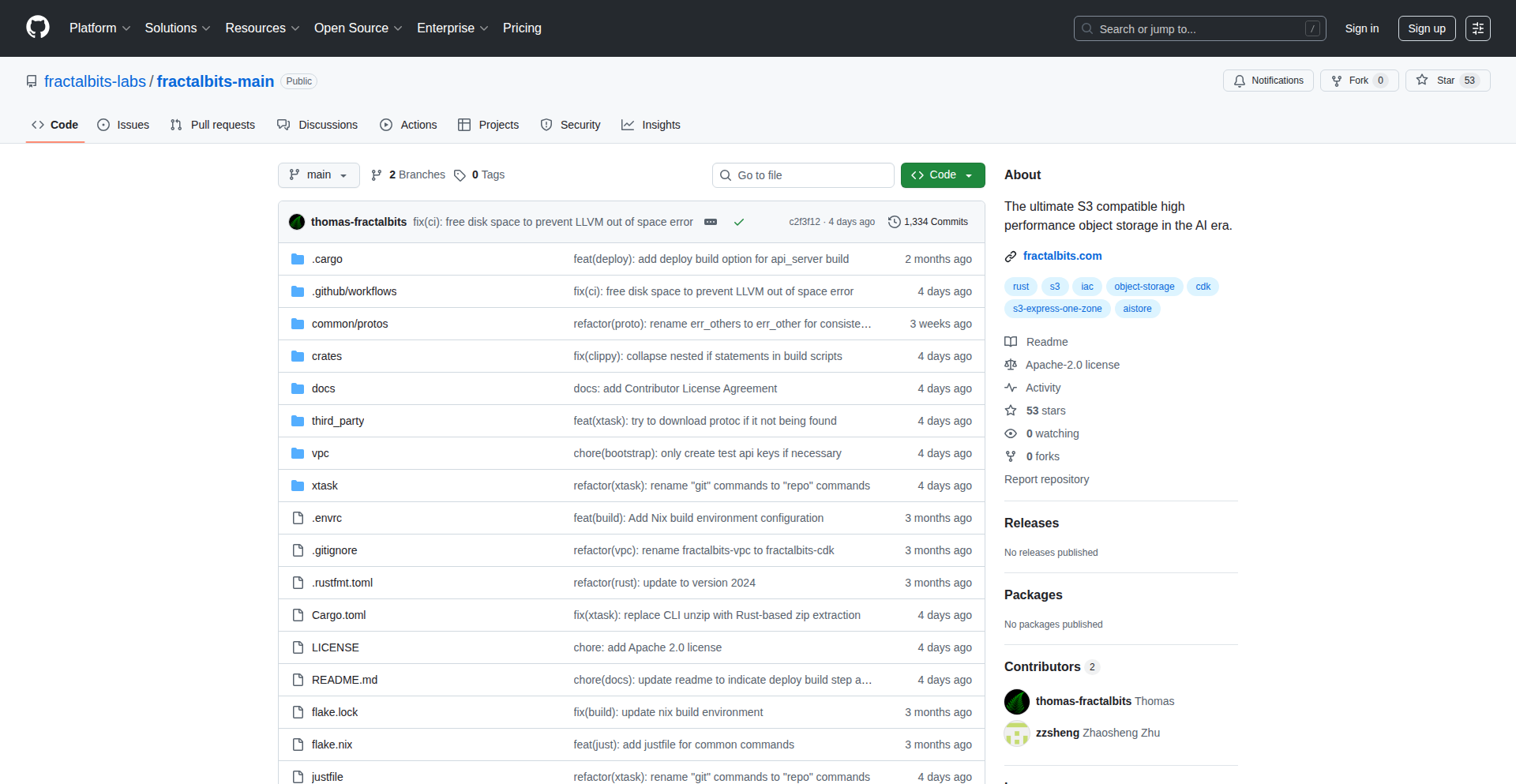Screen dimensions: 1516x784
Task: Visit the fractalbits.com website link
Action: point(1062,256)
